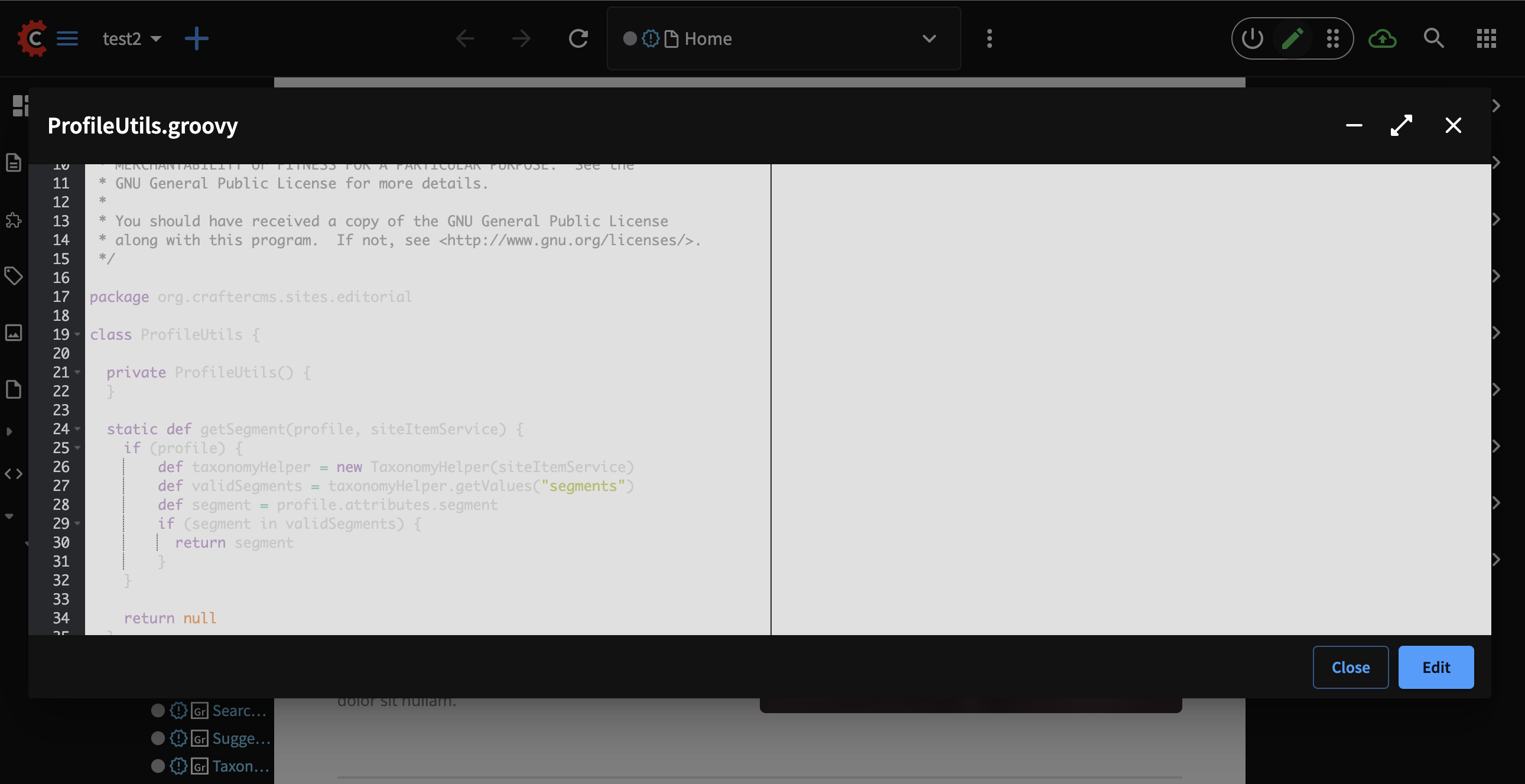Click the Taxonomy tag icon in sidebar
Viewport: 1525px width, 784px height.
tap(14, 275)
